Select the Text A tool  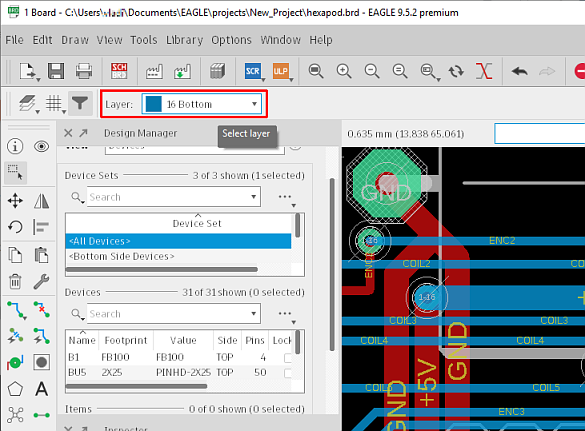tap(41, 389)
